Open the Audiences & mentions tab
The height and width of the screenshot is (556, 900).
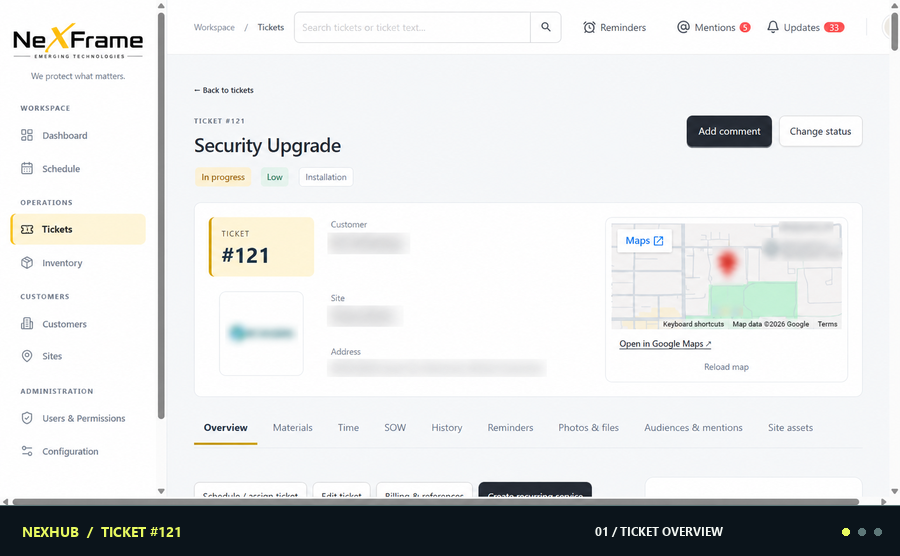pyautogui.click(x=693, y=427)
